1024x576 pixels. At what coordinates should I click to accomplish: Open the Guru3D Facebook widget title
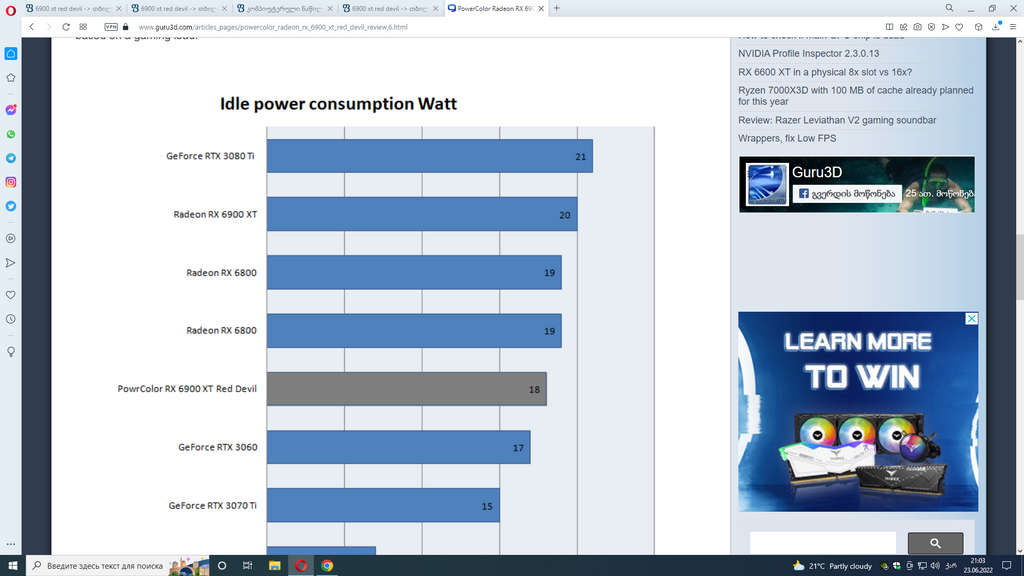pyautogui.click(x=817, y=172)
